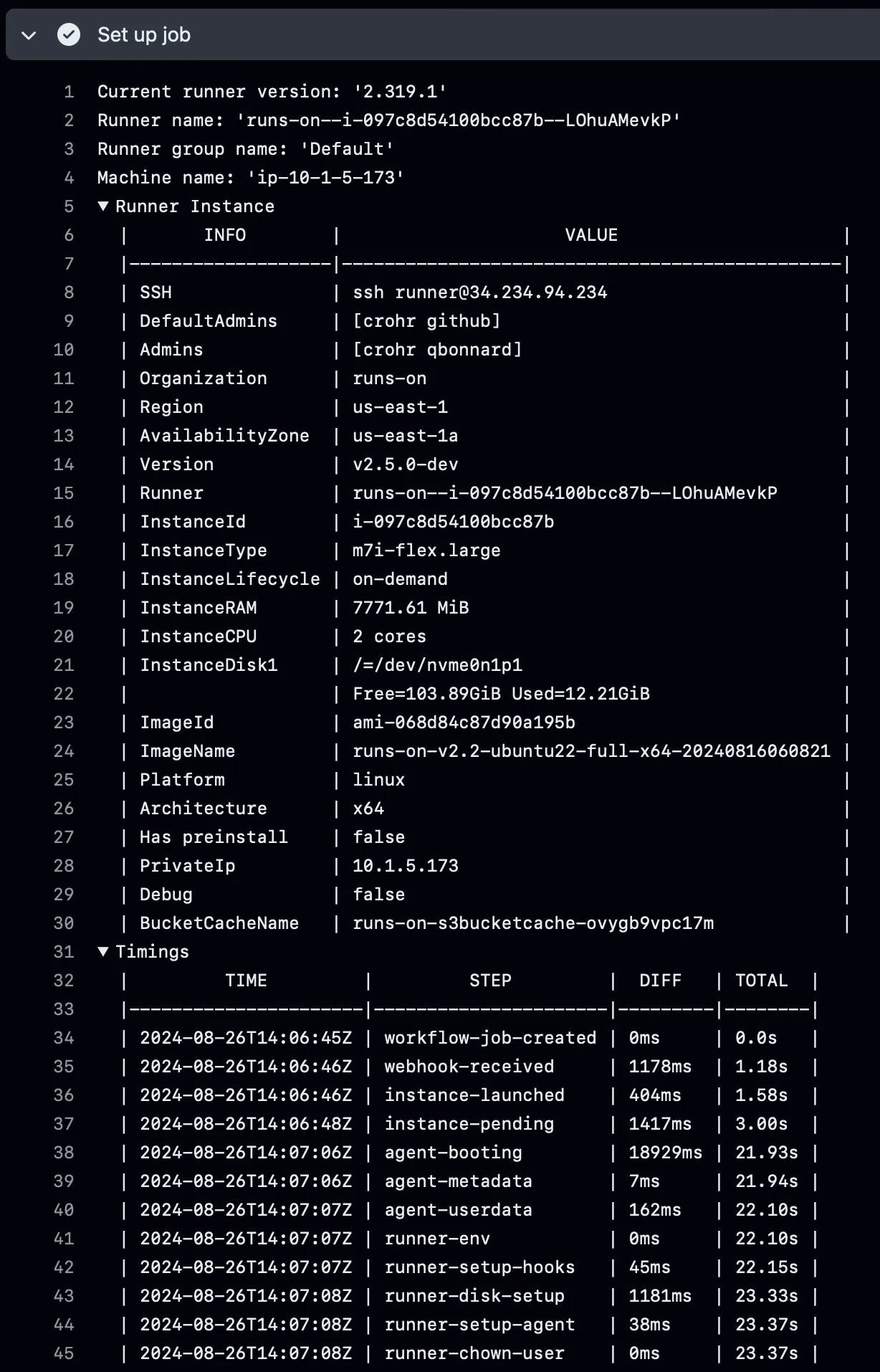Collapse the Timings group
880x1372 pixels.
[102, 952]
